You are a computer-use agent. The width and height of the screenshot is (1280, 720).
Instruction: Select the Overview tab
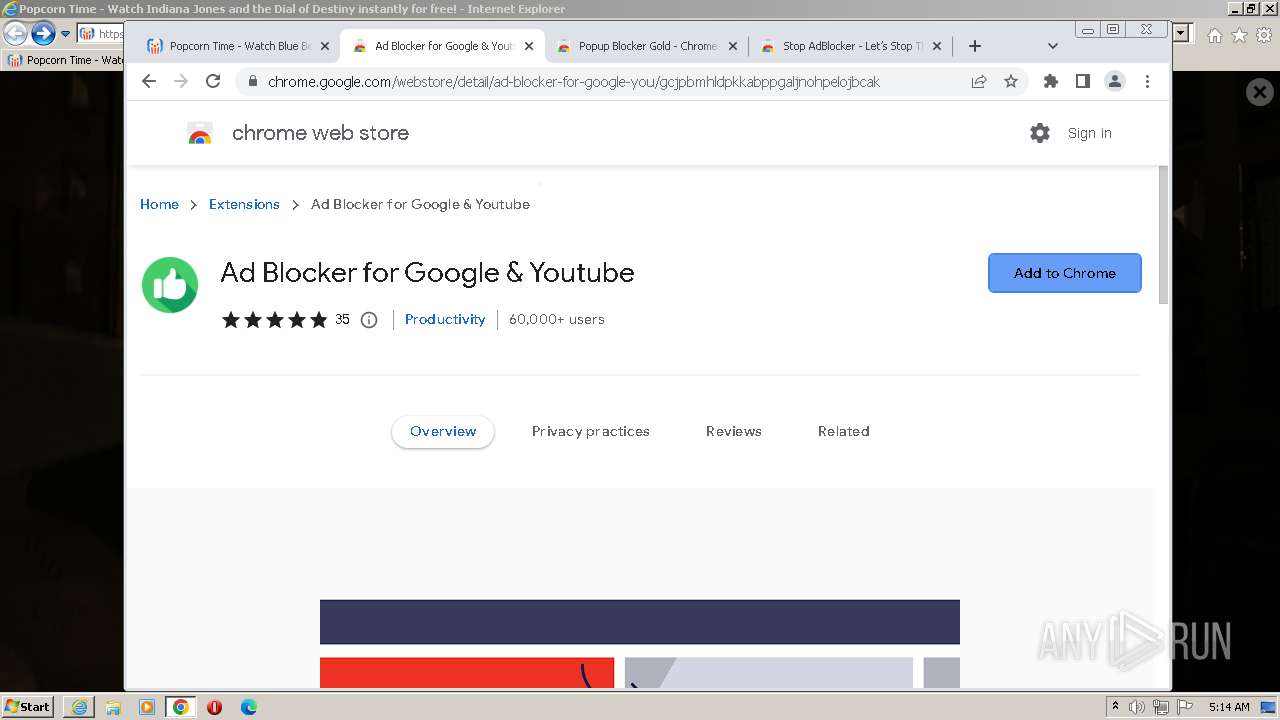pos(443,432)
